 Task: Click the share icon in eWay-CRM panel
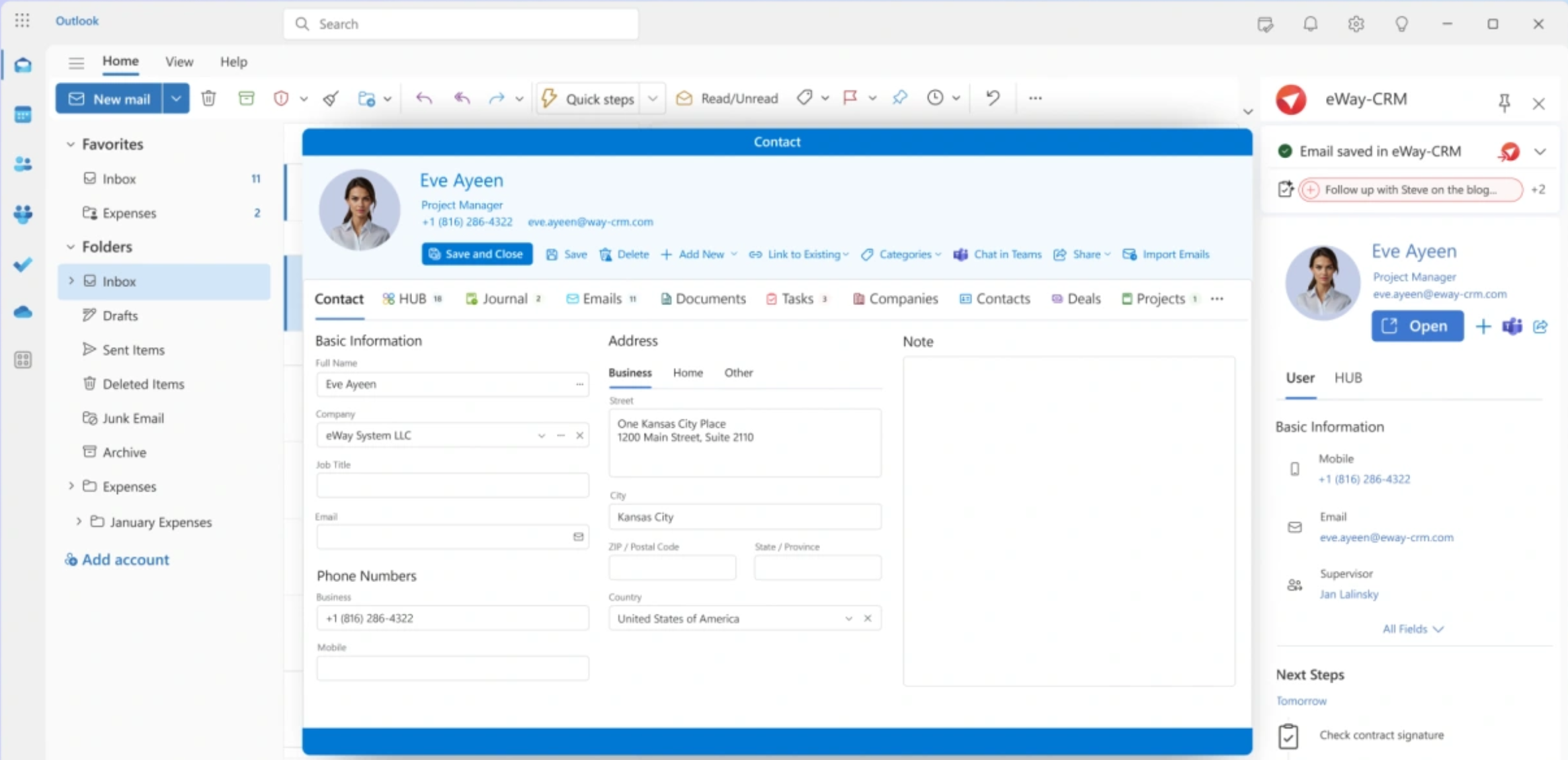tap(1540, 326)
